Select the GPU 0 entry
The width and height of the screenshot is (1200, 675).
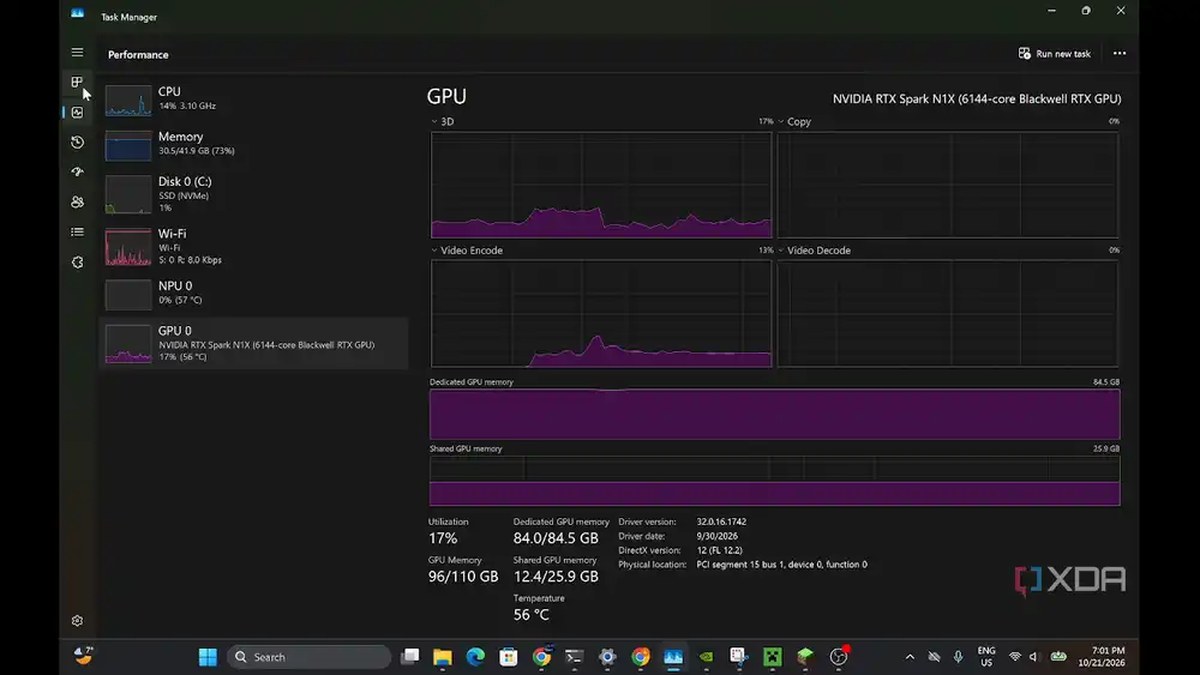tap(253, 343)
